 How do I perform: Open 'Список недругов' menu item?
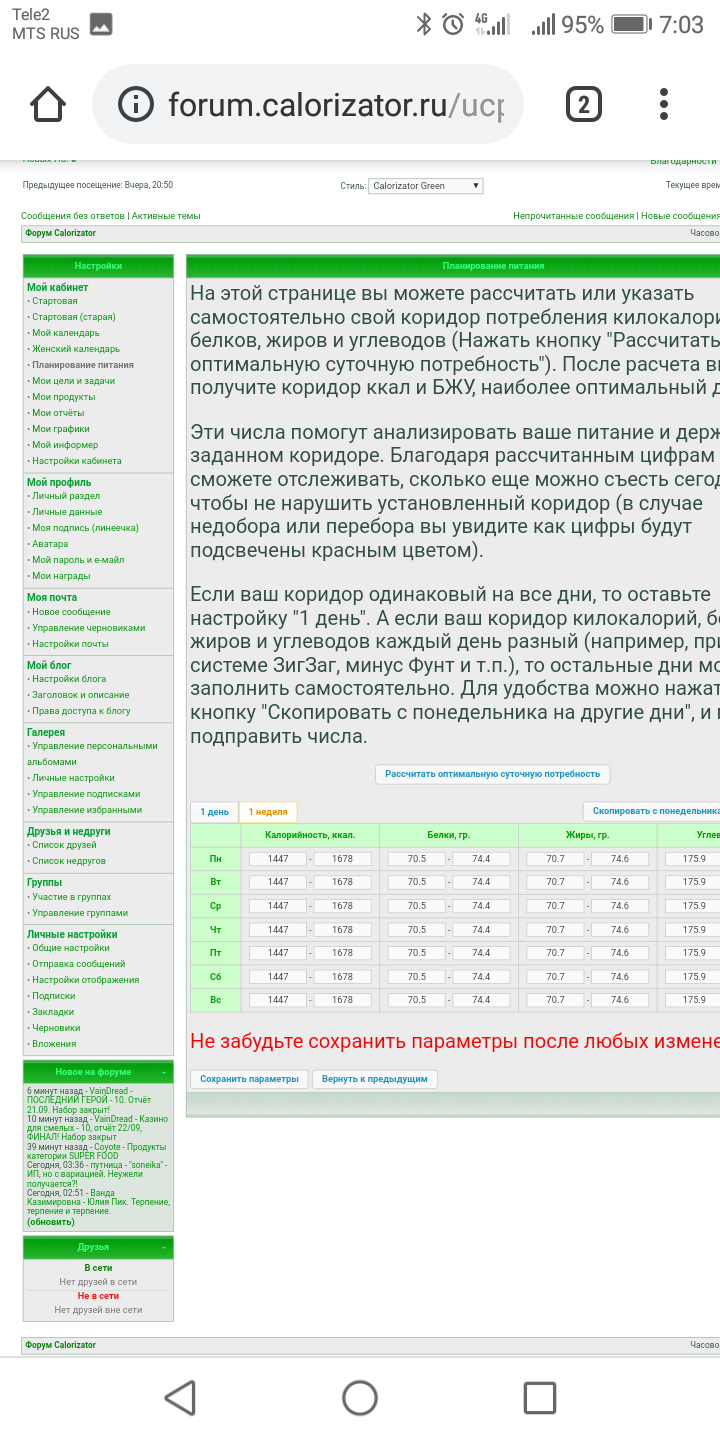[x=68, y=861]
